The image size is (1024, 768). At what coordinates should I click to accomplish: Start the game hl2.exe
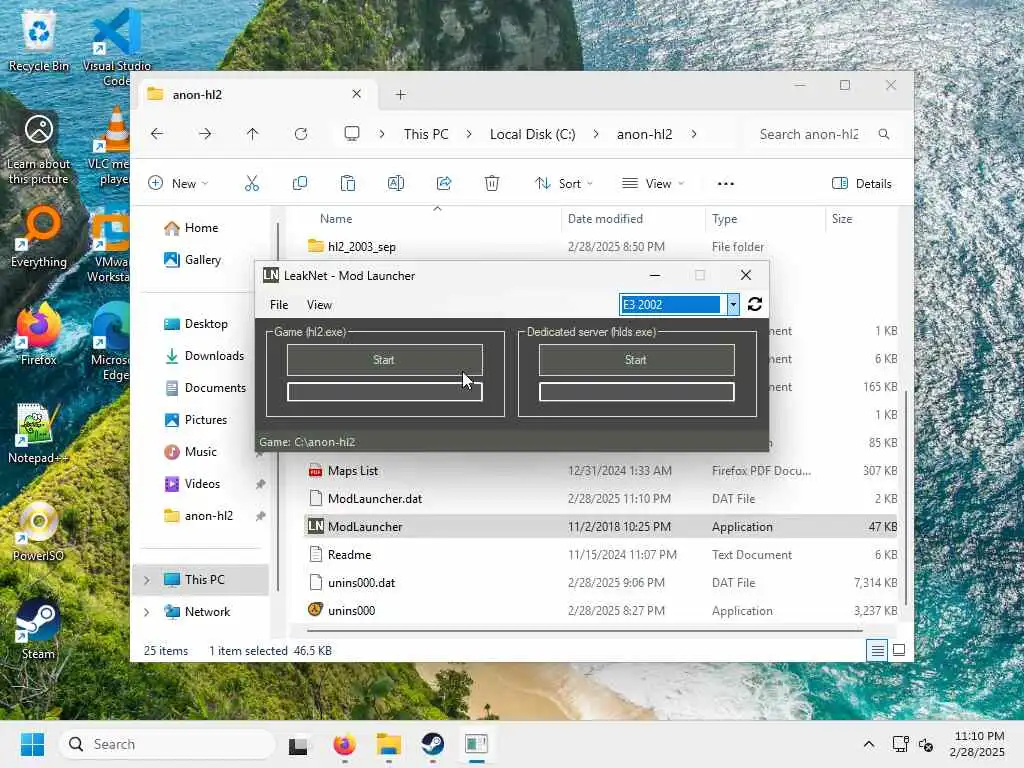[x=385, y=360]
